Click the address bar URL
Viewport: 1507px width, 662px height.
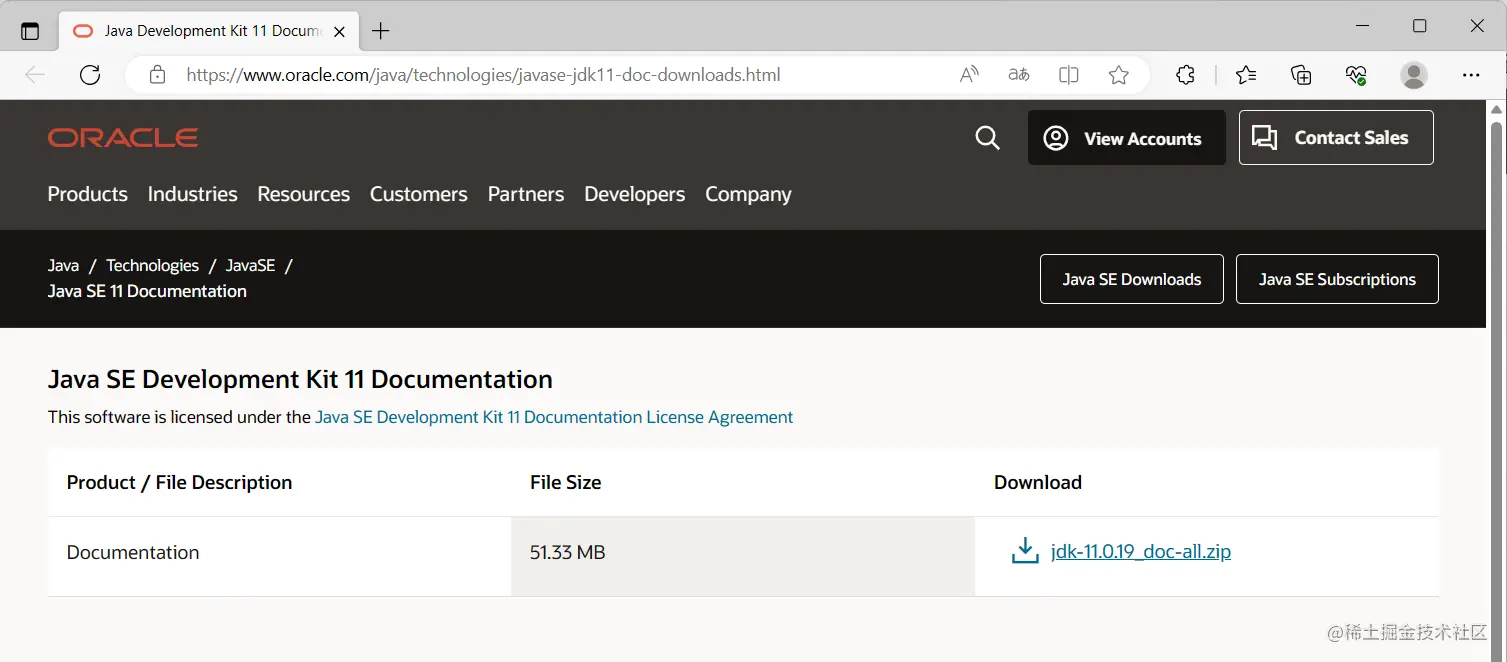pyautogui.click(x=483, y=75)
